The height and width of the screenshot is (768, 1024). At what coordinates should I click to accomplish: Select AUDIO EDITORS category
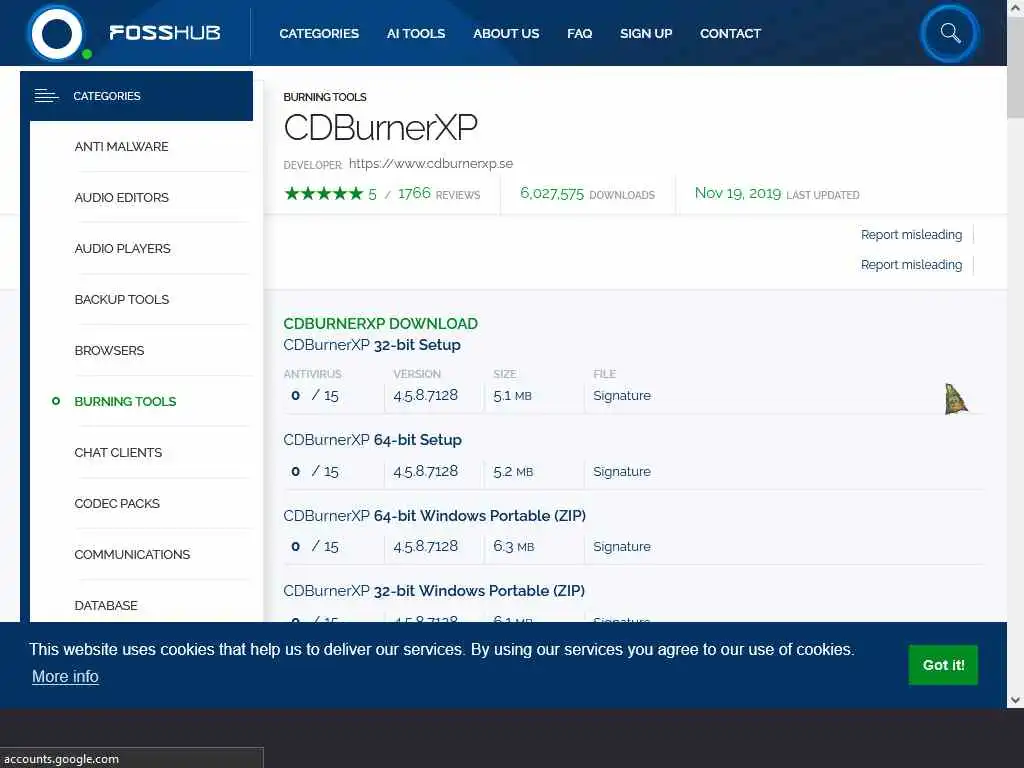tap(121, 197)
